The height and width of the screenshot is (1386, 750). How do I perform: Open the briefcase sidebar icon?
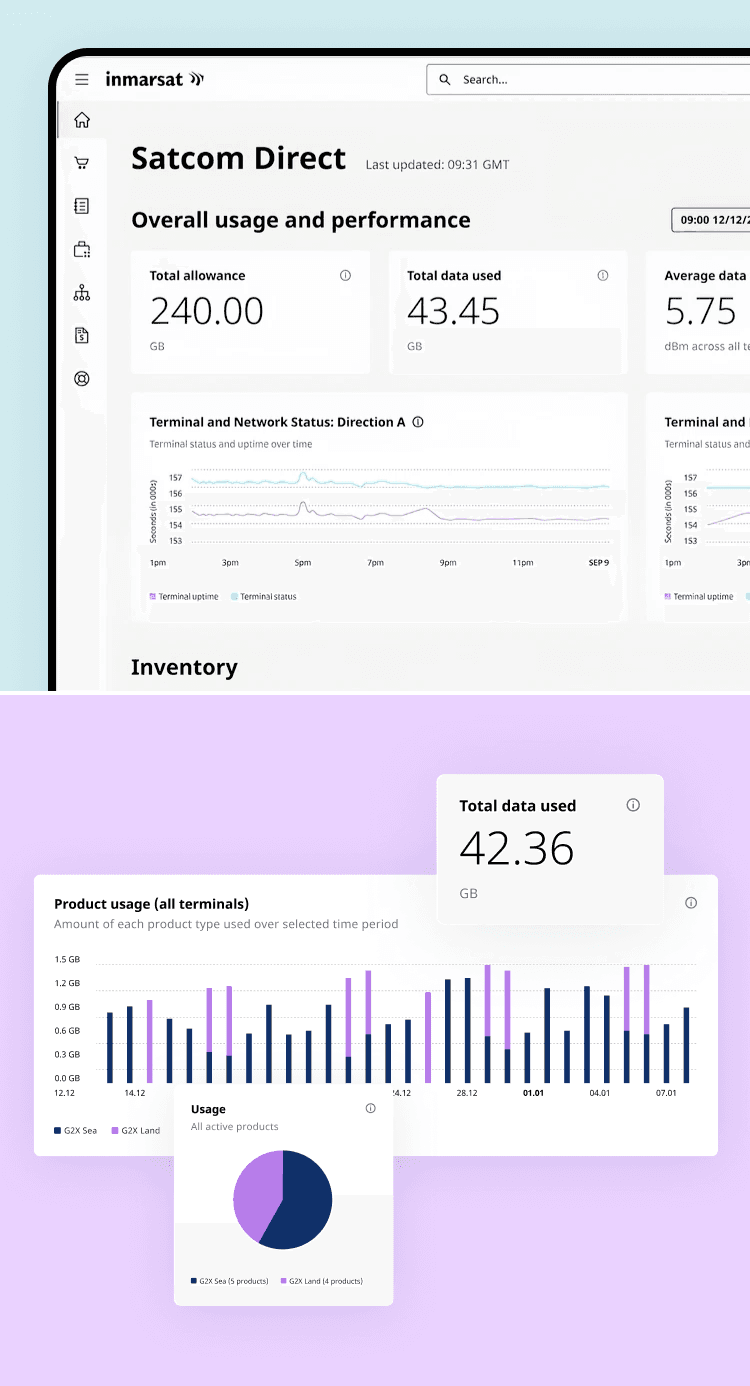tap(82, 250)
